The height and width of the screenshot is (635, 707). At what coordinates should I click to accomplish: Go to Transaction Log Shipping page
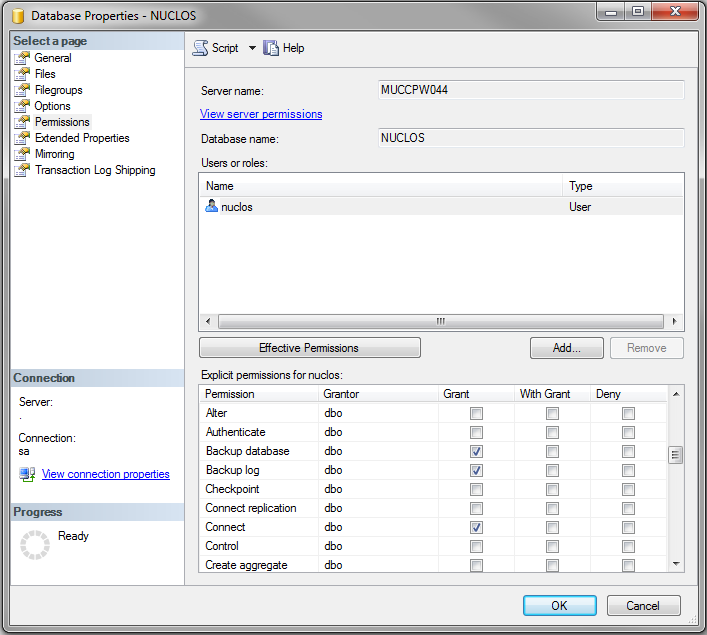[x=95, y=170]
